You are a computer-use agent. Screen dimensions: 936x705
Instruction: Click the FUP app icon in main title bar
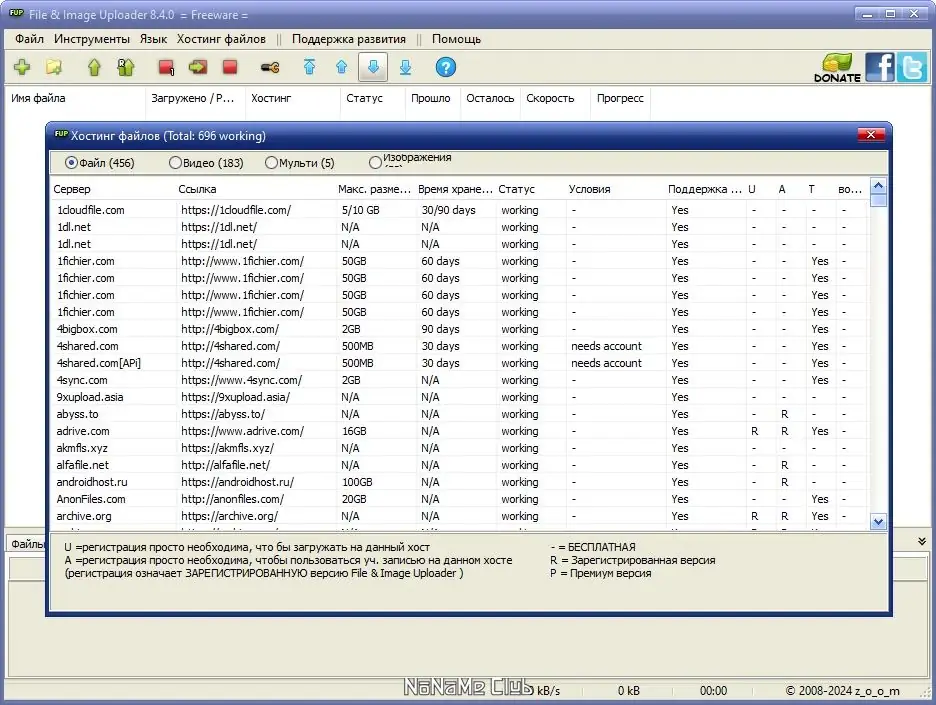click(x=17, y=13)
